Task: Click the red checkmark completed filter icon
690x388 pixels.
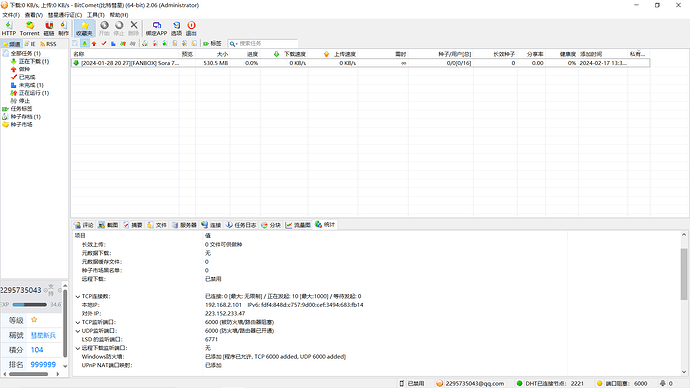Action: coord(104,44)
